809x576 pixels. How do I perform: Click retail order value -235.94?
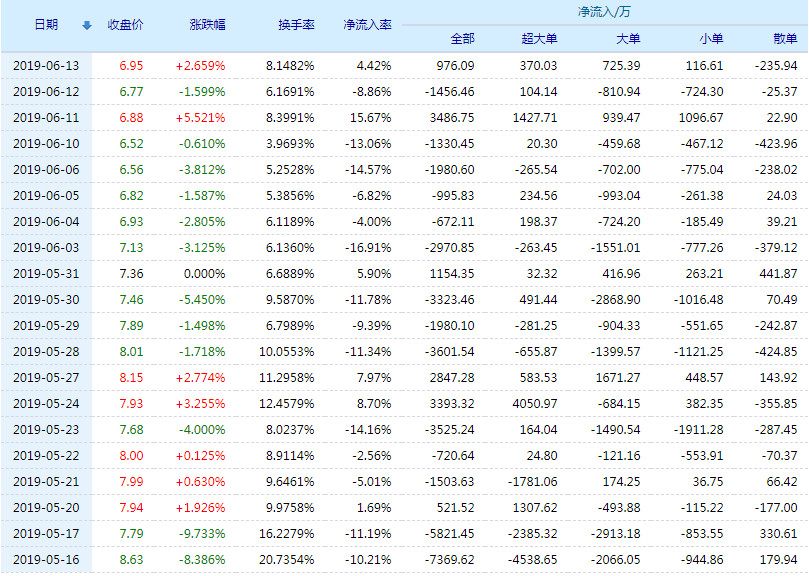click(x=776, y=66)
